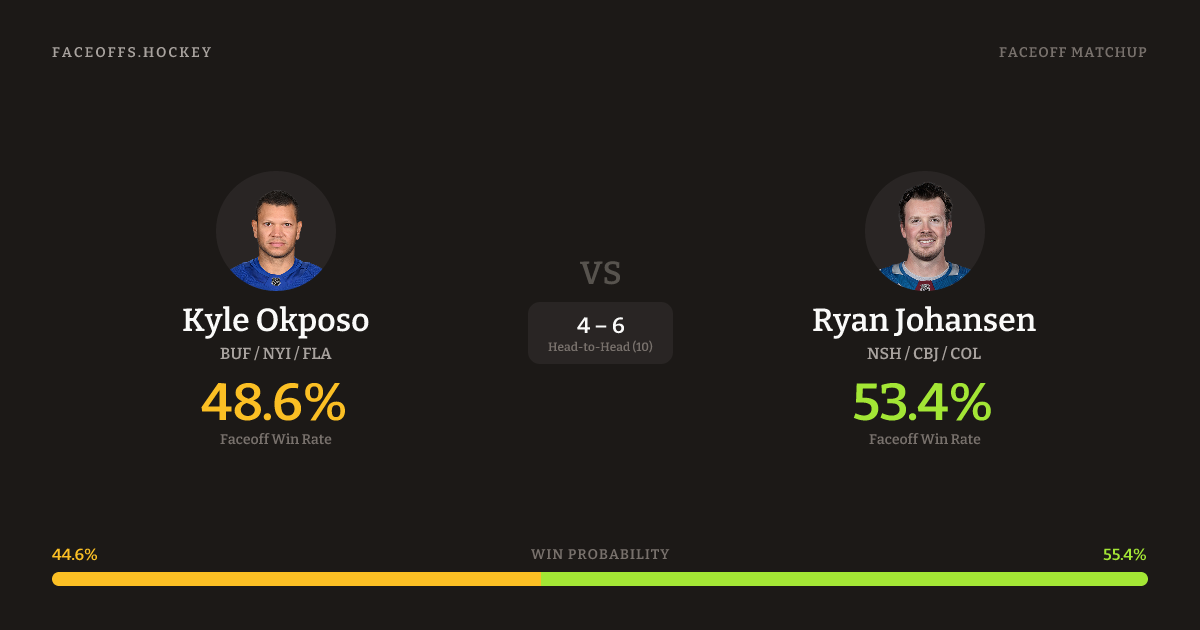Click the BUF / NYI / FLA team list

(x=276, y=353)
